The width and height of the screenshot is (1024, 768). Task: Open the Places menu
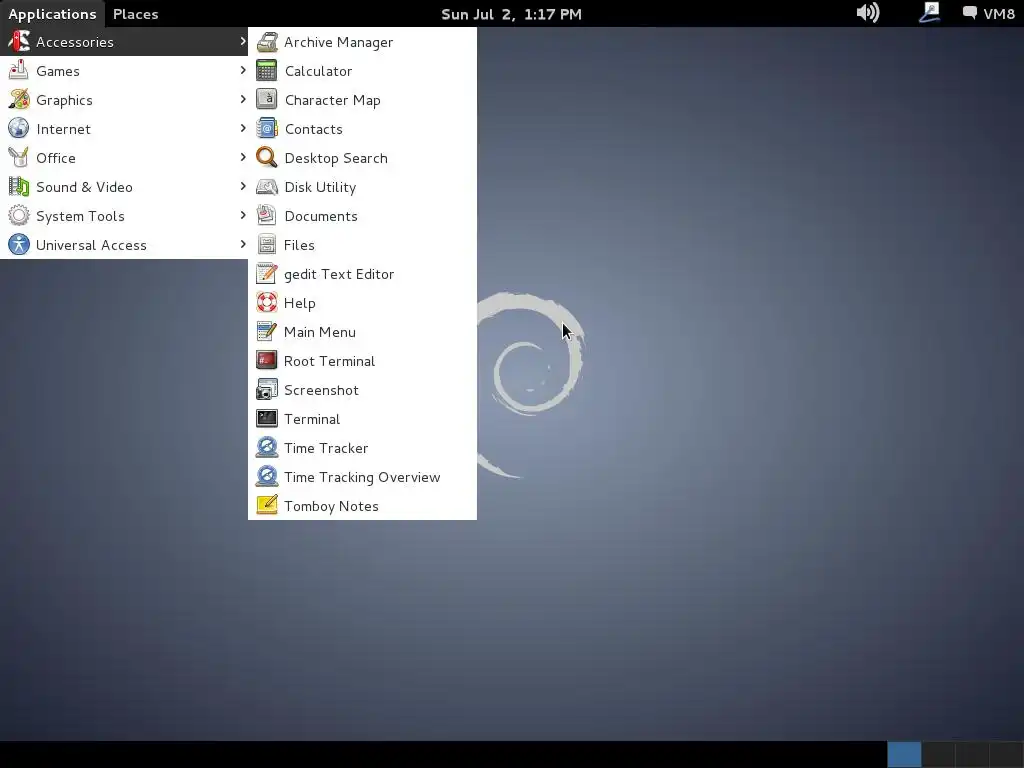pos(136,14)
